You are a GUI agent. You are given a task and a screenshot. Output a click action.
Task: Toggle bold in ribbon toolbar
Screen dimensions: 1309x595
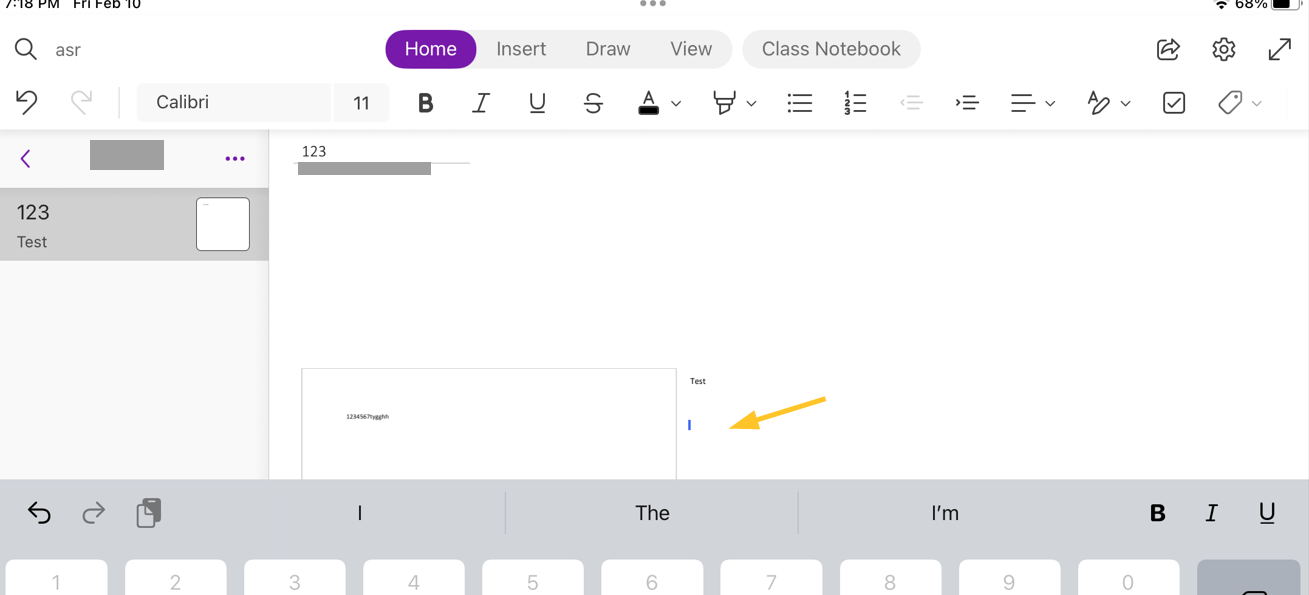(425, 102)
